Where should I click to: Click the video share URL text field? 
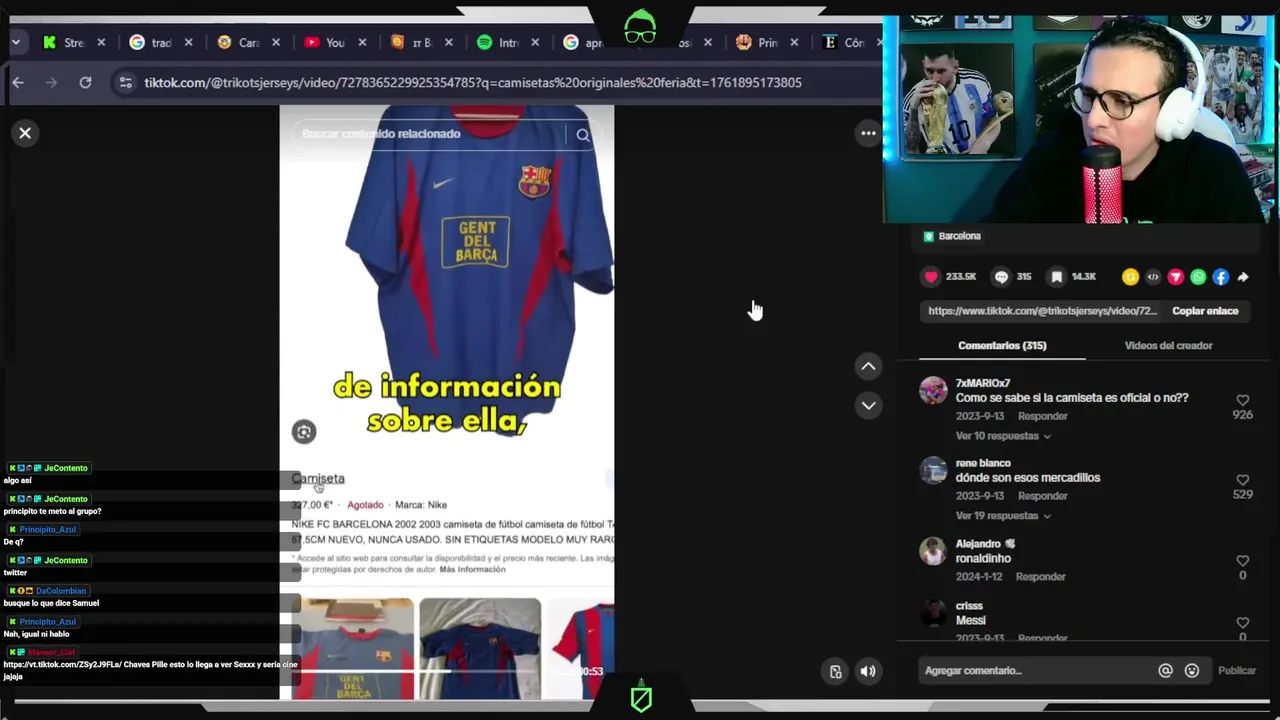coord(1043,311)
